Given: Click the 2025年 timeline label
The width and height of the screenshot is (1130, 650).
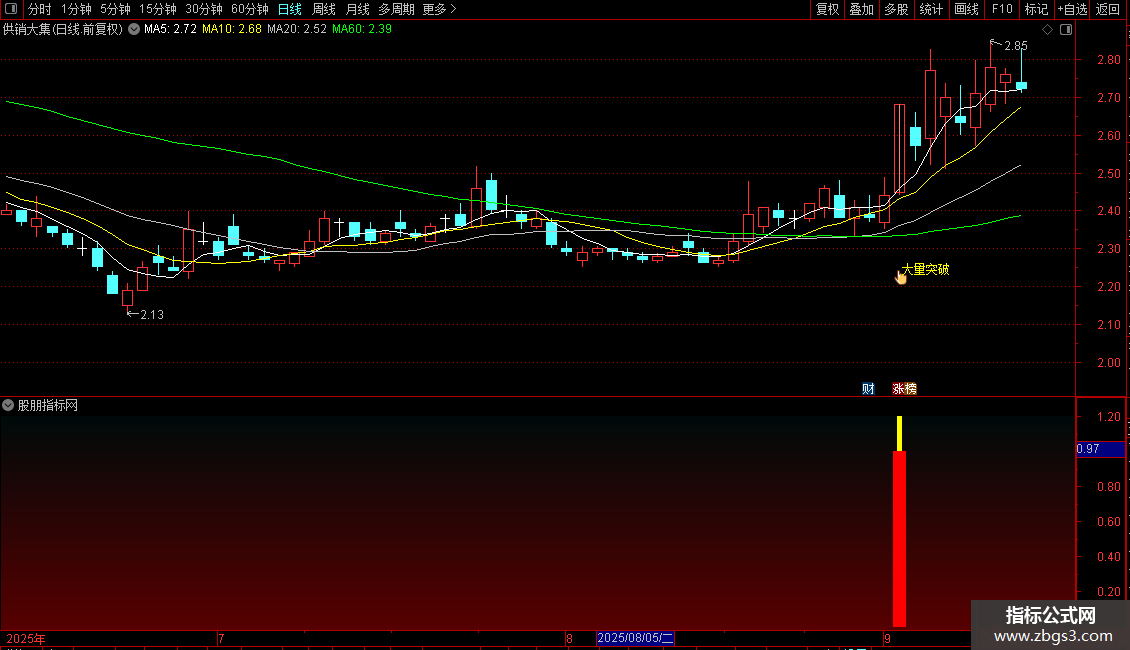Looking at the screenshot, I should (26, 638).
